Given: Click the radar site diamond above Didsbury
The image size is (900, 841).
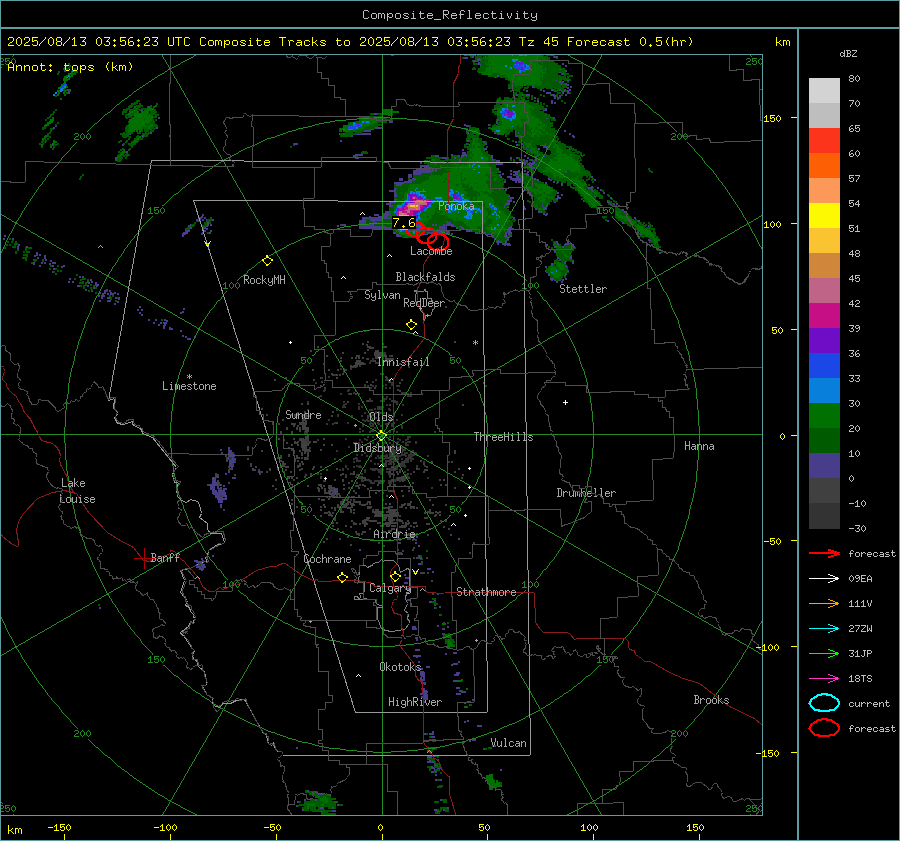Looking at the screenshot, I should click(381, 436).
